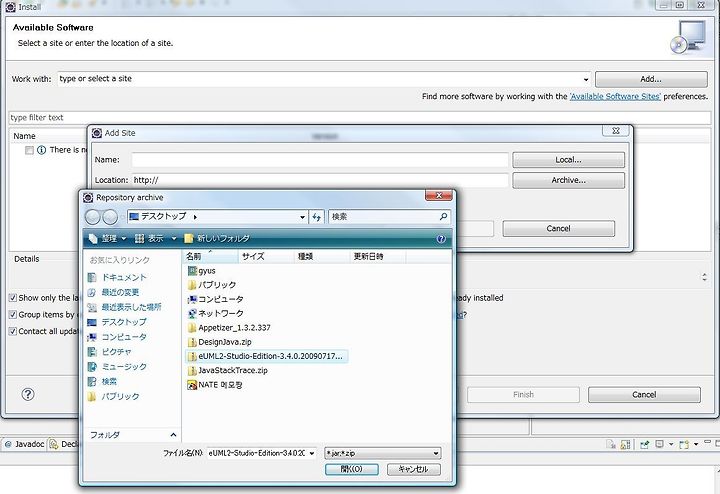Select the DesignJava.zip archive
This screenshot has height=494, width=720.
click(x=219, y=342)
